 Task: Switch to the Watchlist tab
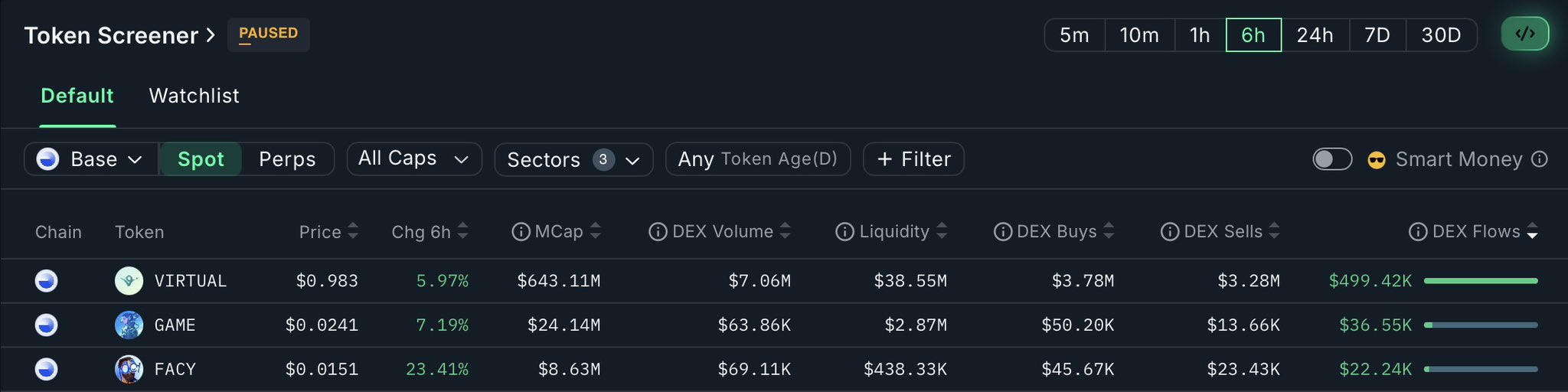pyautogui.click(x=194, y=96)
